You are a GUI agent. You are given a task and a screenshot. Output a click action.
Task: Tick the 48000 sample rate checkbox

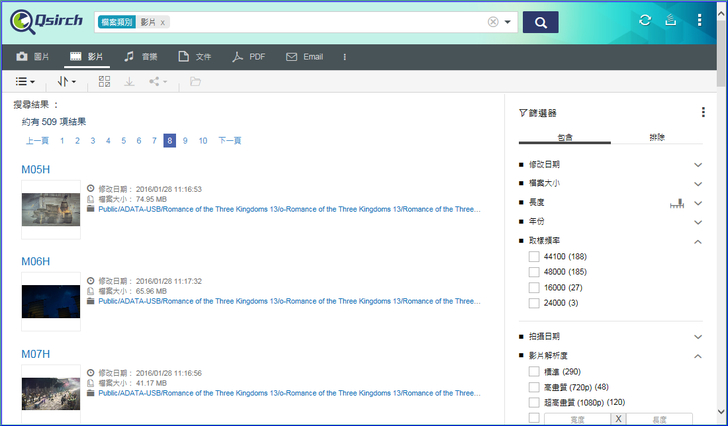(x=534, y=272)
